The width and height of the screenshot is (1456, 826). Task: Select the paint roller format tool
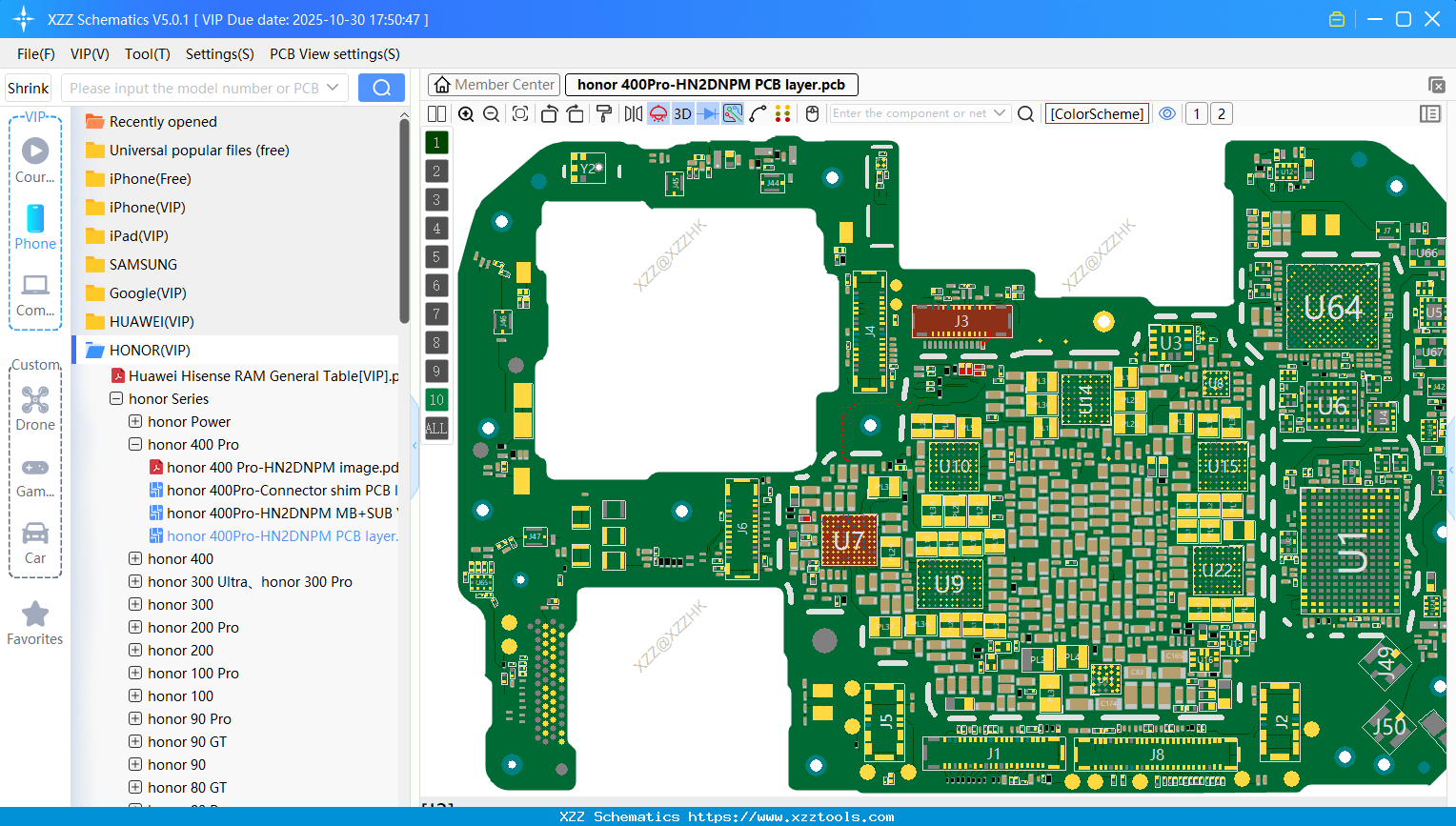point(603,113)
